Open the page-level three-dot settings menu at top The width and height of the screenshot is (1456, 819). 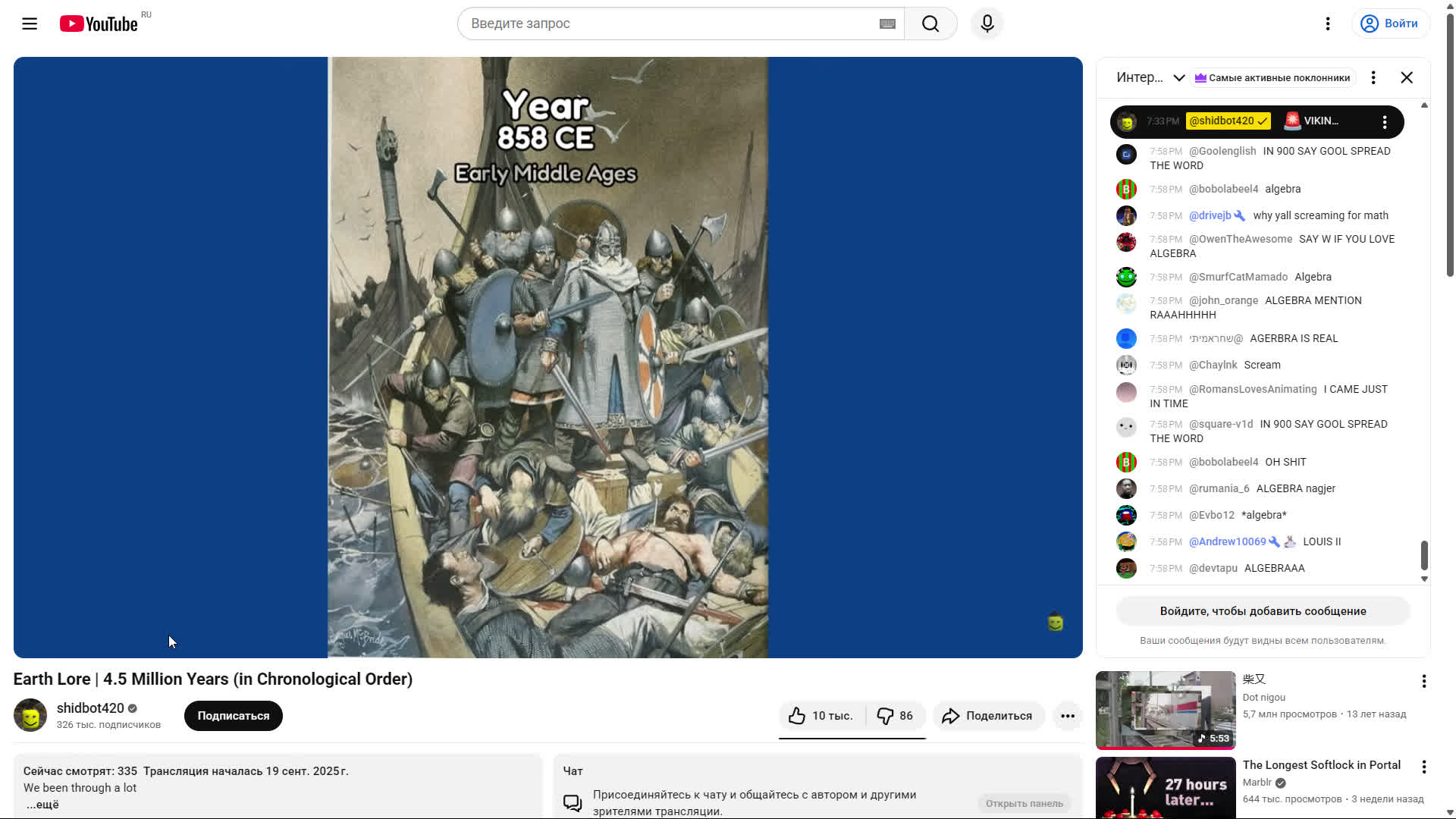coord(1328,24)
